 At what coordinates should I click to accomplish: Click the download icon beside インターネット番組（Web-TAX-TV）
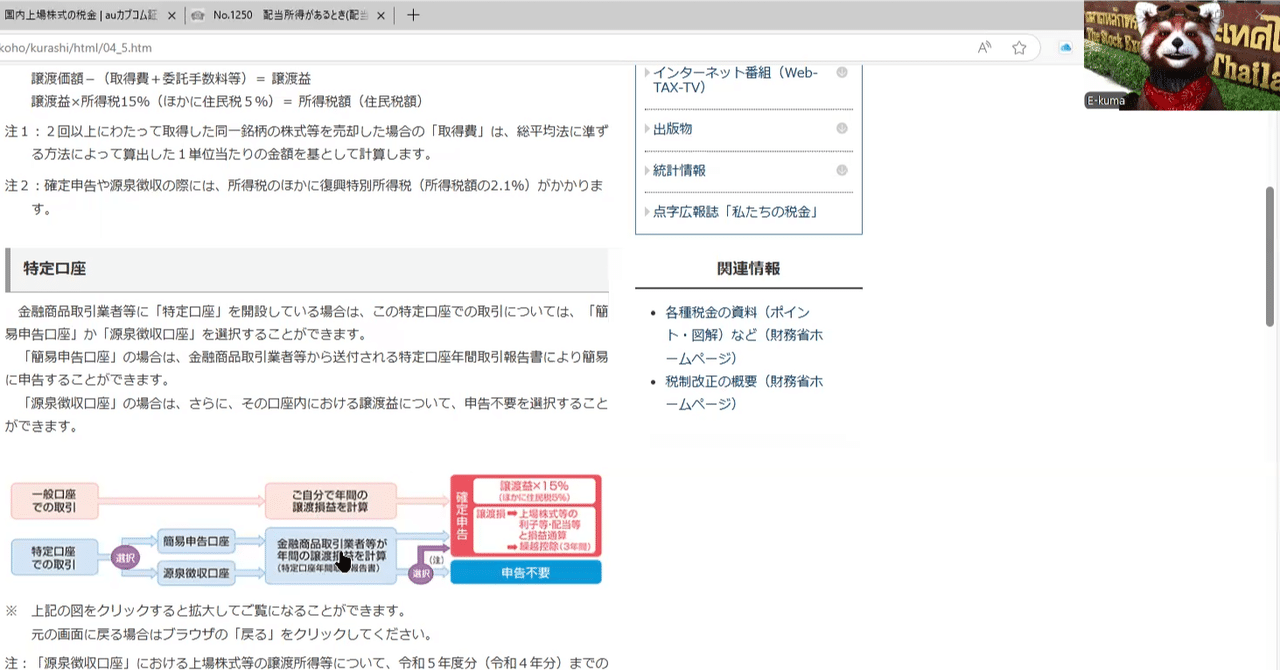841,72
